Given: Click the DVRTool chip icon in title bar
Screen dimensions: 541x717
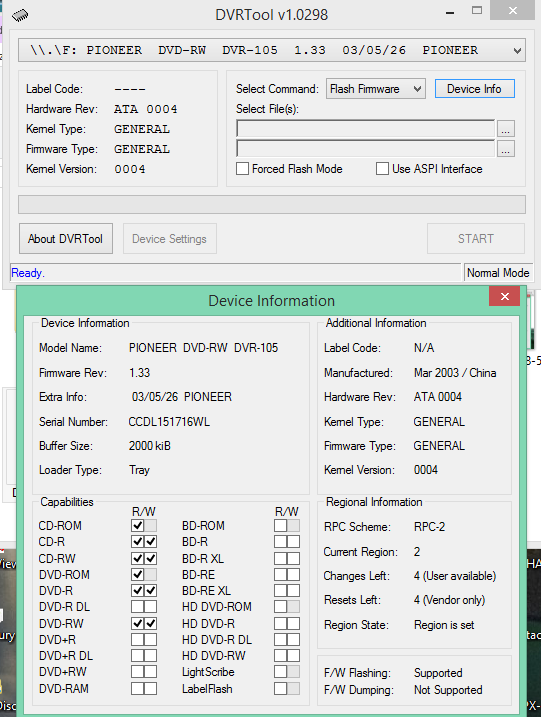Looking at the screenshot, I should pyautogui.click(x=20, y=16).
